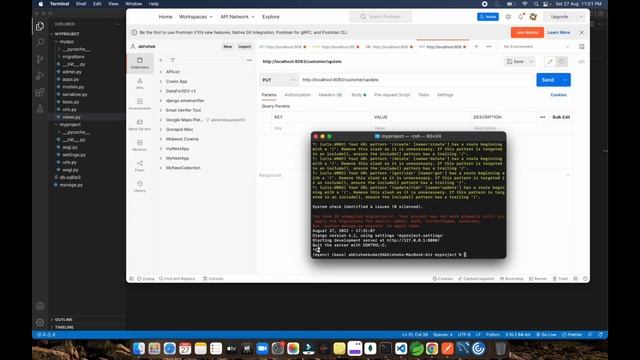Open serializer.py in VS Code explorer
The width and height of the screenshot is (640, 360).
(75, 94)
